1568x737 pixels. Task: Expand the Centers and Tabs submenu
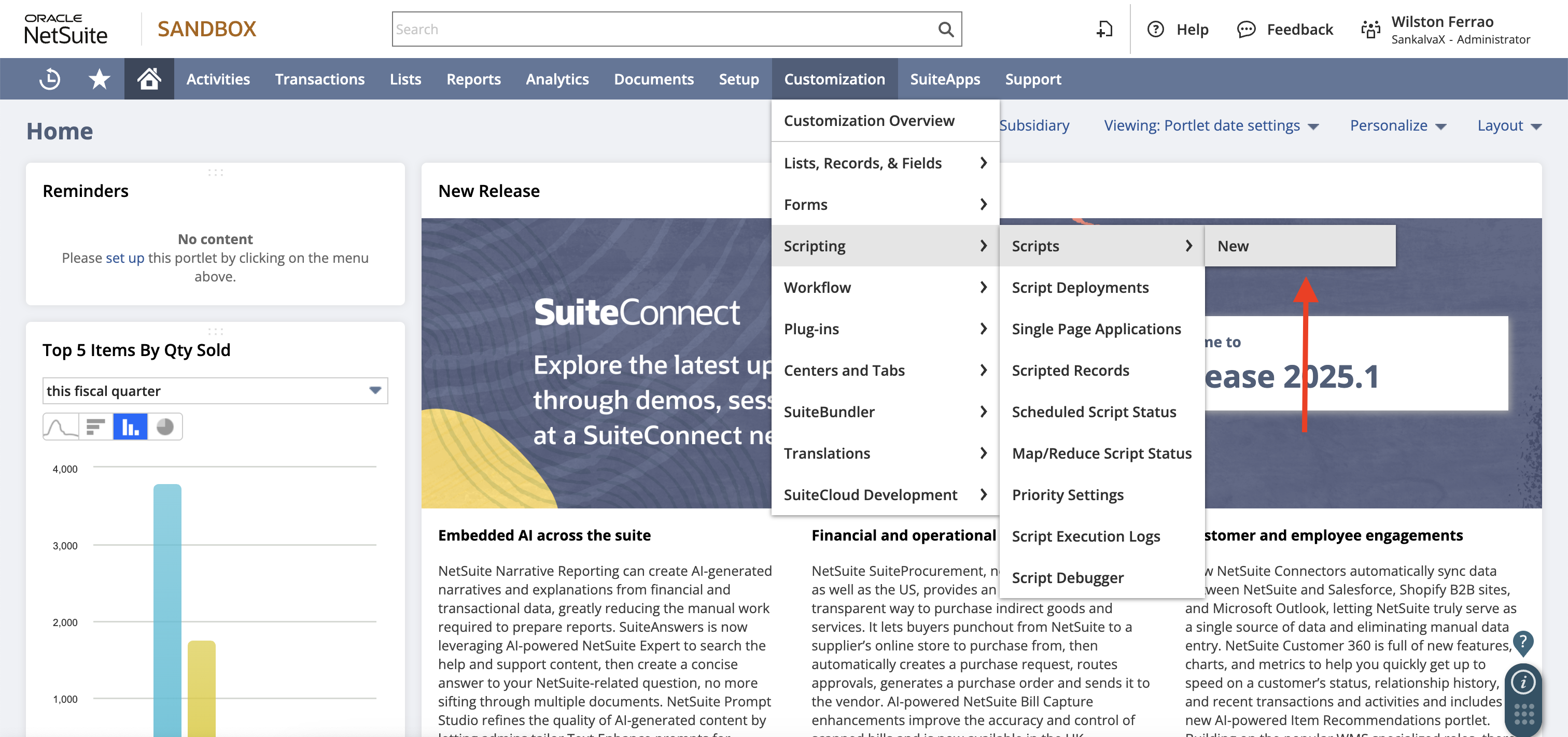click(885, 370)
